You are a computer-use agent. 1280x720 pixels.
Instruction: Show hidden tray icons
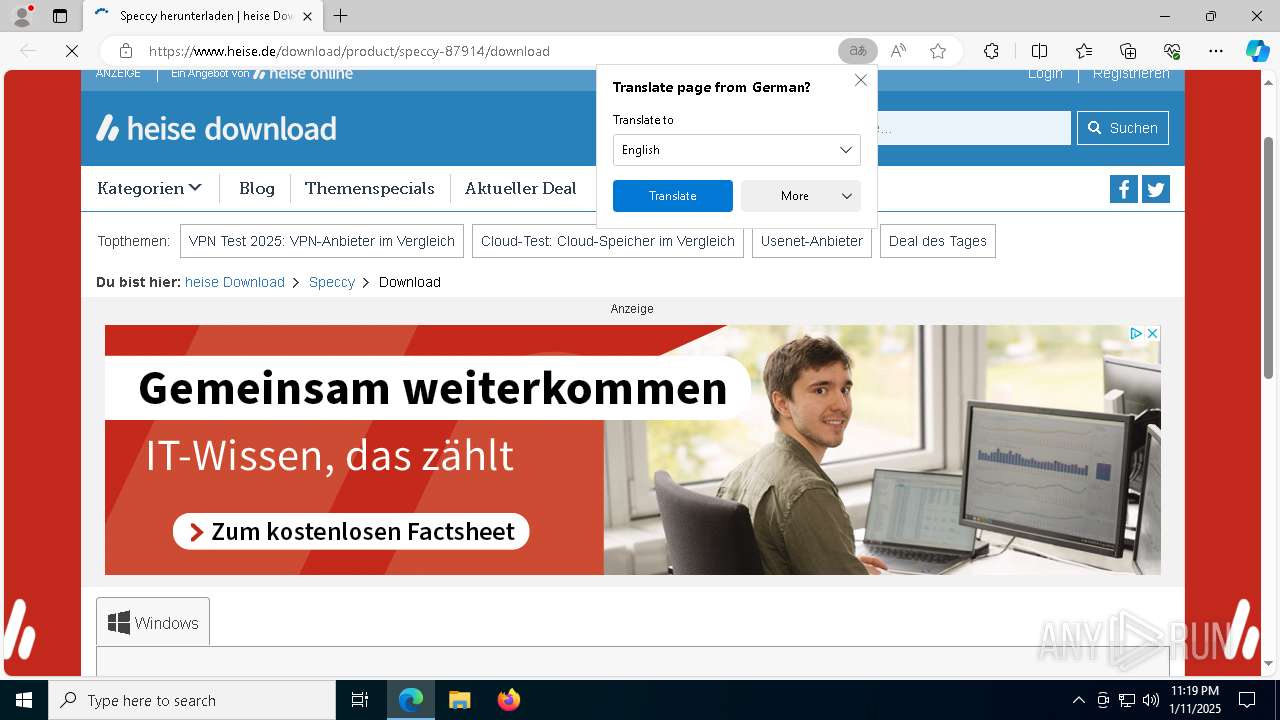1078,700
